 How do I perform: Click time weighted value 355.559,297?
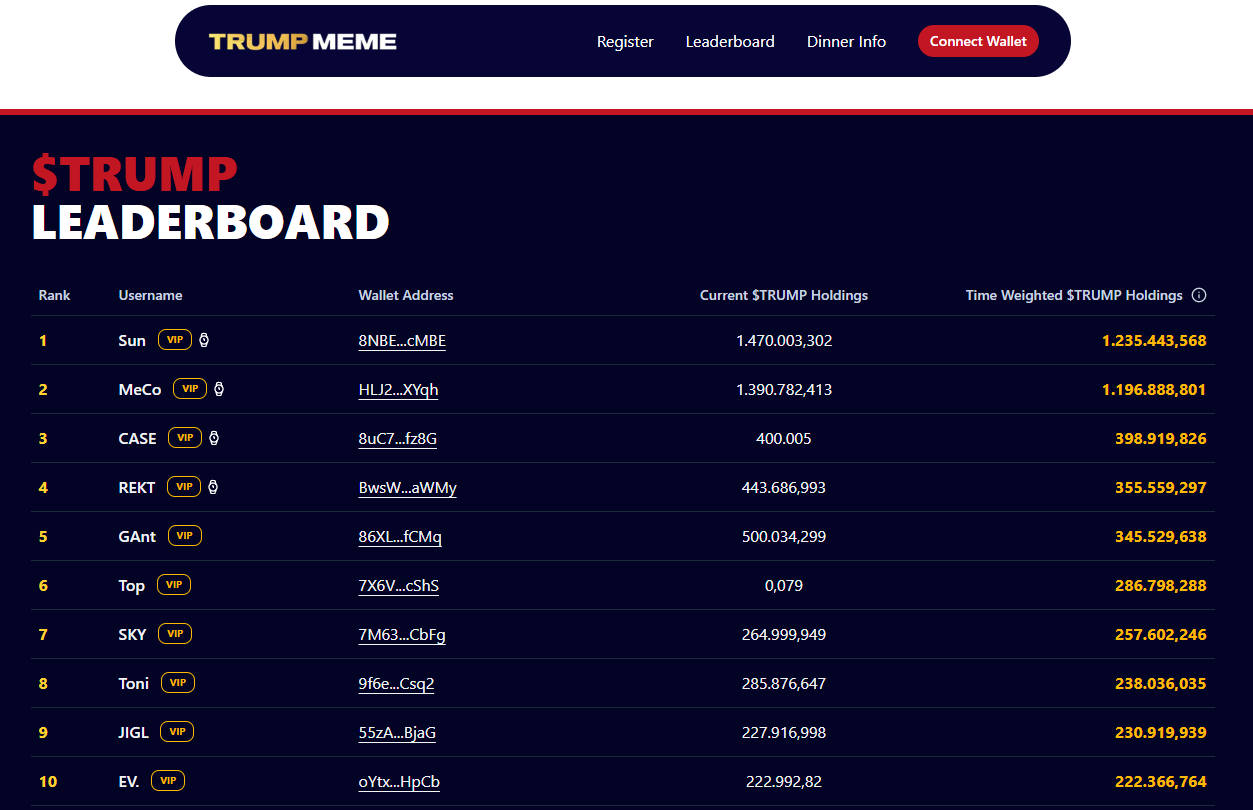pos(1161,487)
